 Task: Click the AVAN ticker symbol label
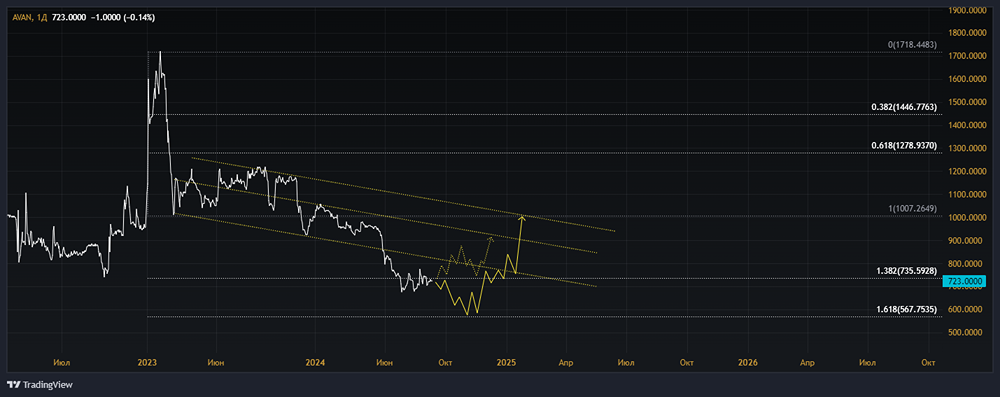(21, 17)
